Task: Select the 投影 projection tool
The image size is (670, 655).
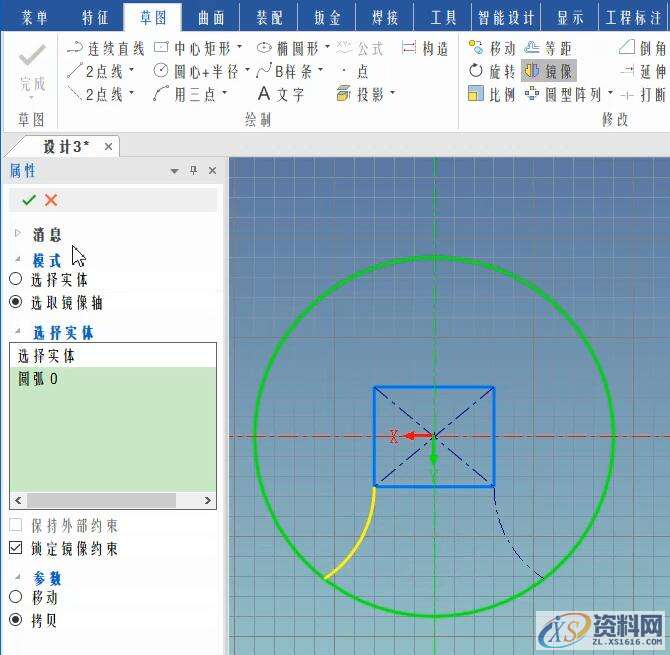Action: 361,94
